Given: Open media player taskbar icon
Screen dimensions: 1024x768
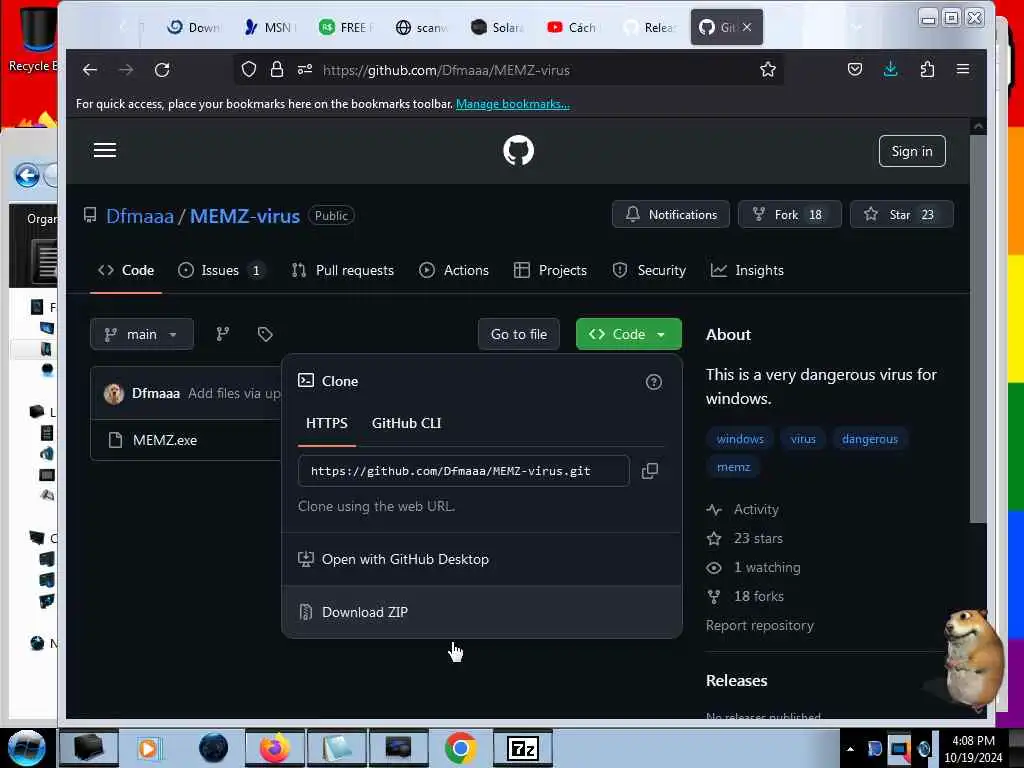Looking at the screenshot, I should 148,748.
